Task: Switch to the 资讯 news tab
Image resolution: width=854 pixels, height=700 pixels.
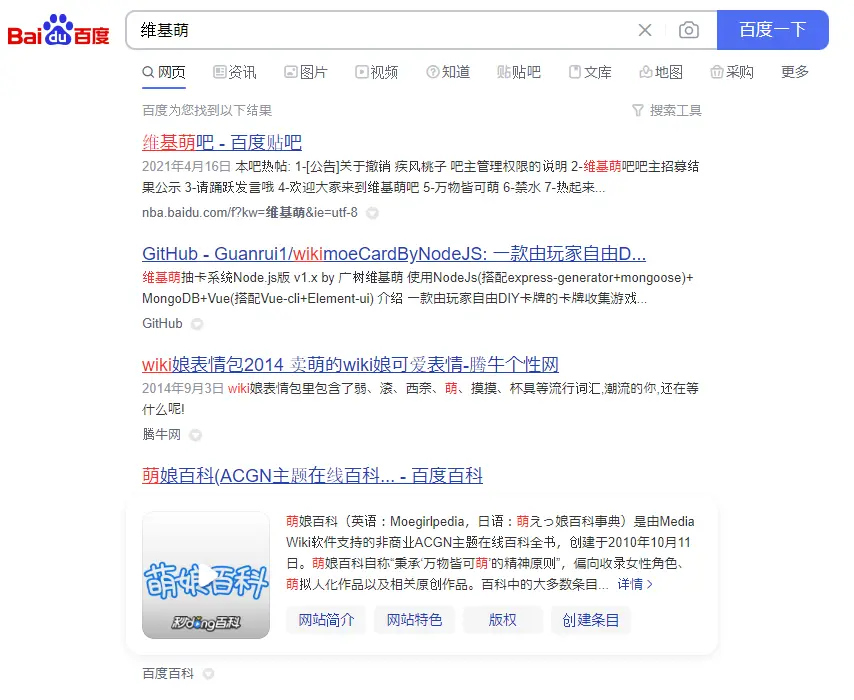Action: [235, 72]
